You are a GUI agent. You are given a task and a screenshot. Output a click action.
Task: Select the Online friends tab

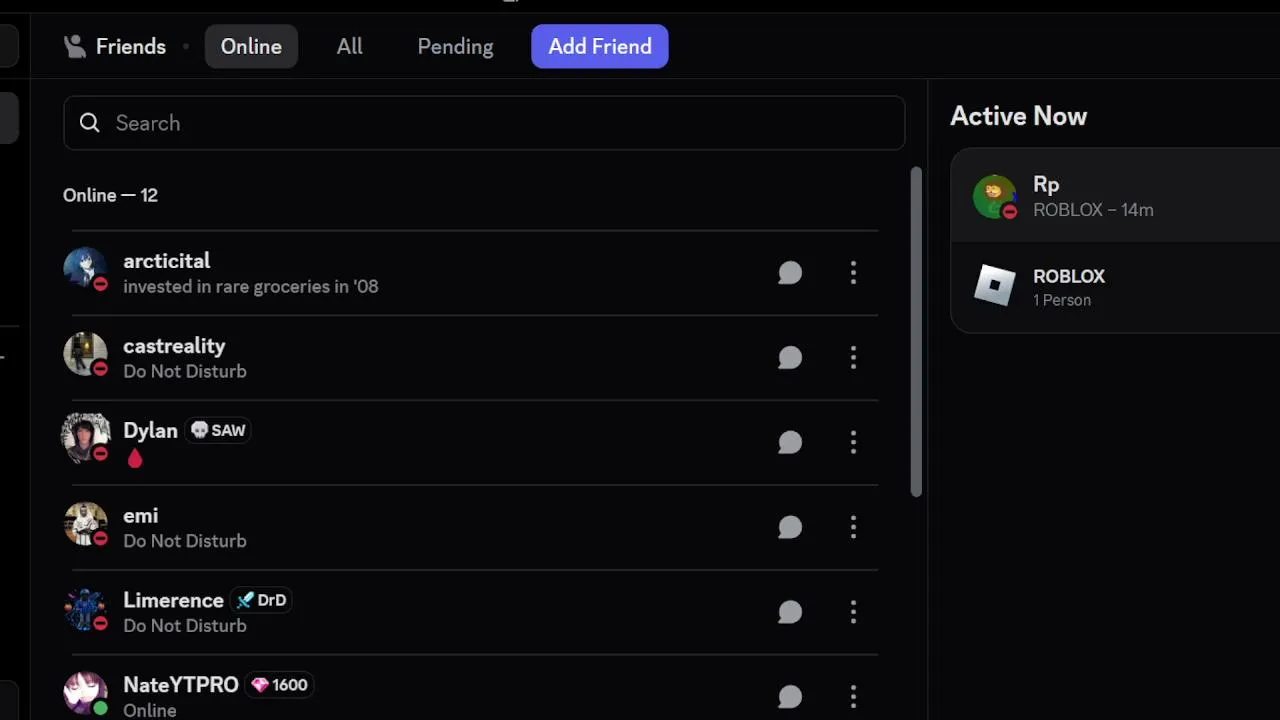point(251,47)
